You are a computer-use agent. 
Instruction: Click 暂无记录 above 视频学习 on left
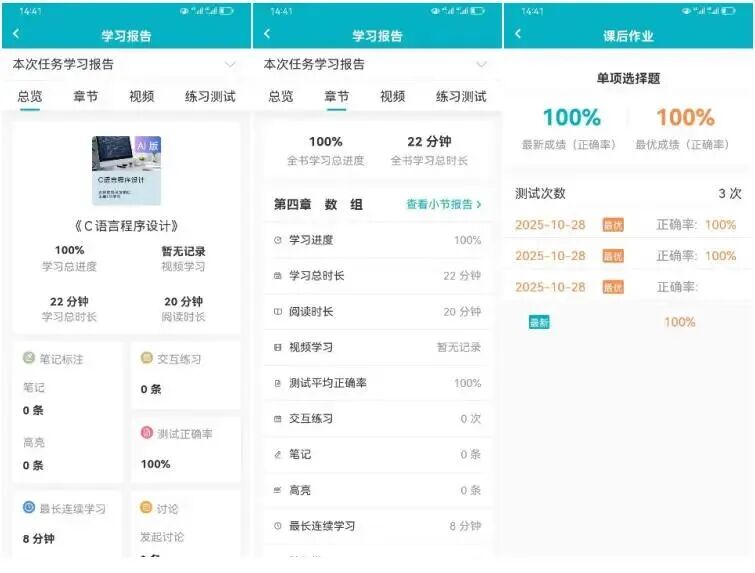(x=183, y=251)
